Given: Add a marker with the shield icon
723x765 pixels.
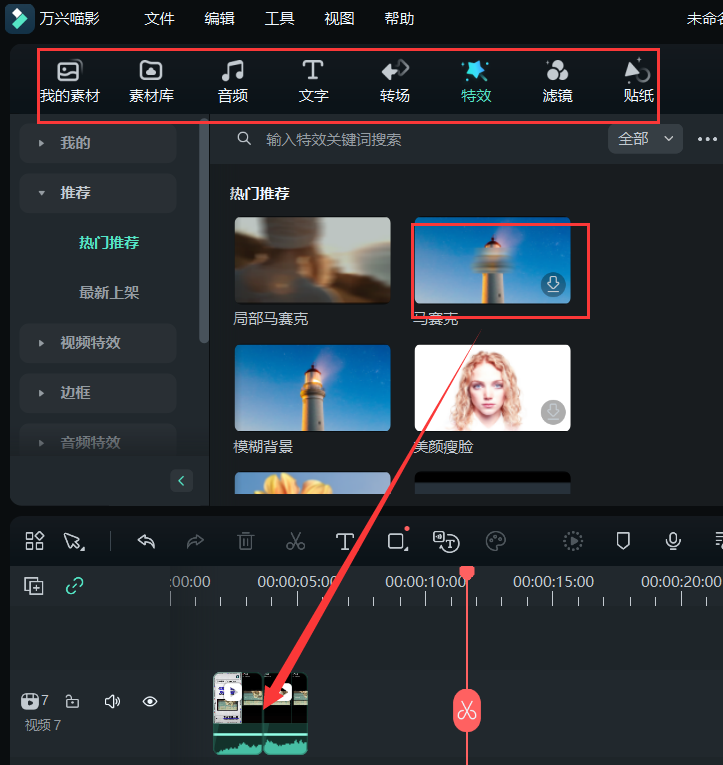Looking at the screenshot, I should coord(623,541).
